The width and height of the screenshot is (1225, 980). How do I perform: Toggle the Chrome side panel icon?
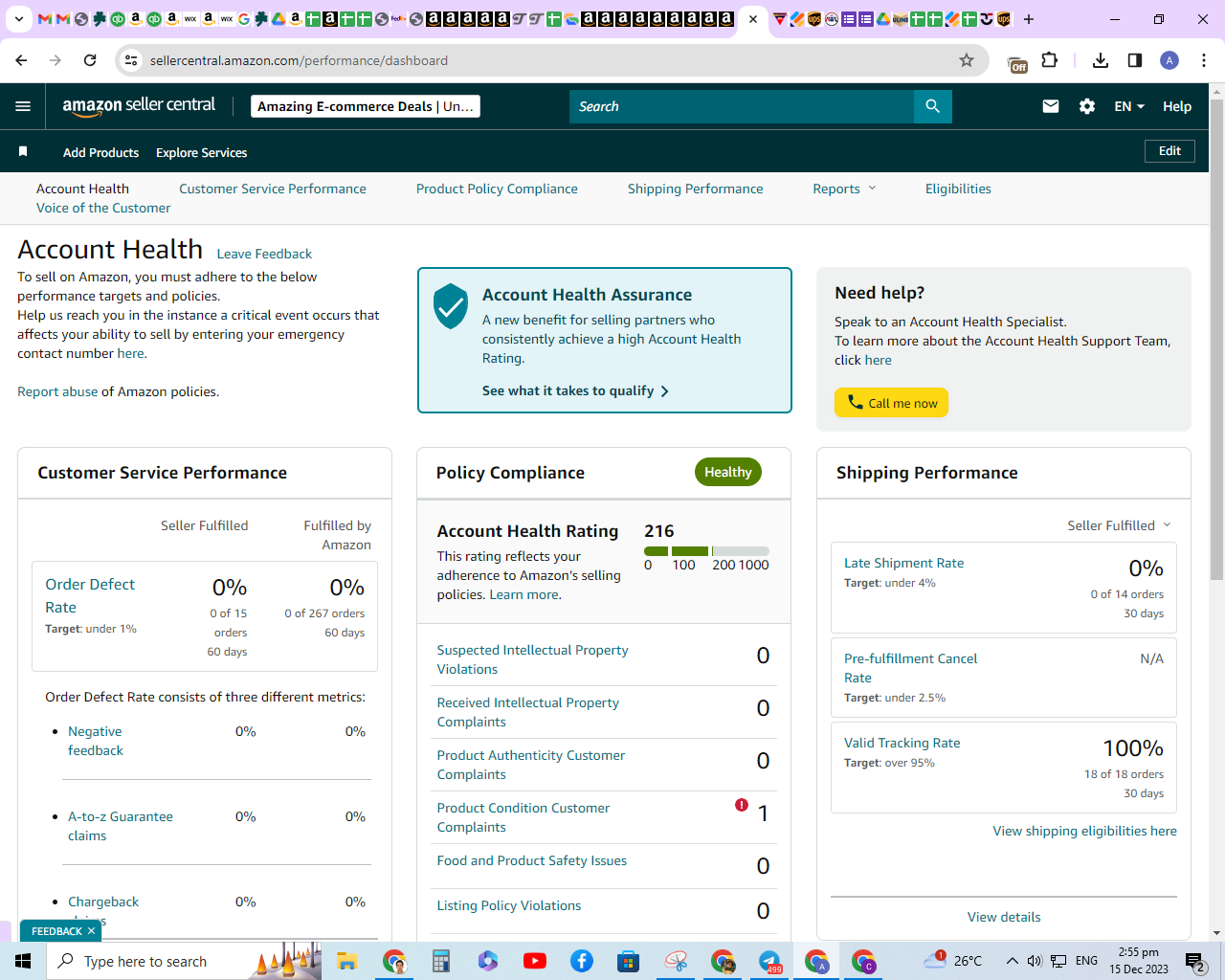coord(1135,60)
